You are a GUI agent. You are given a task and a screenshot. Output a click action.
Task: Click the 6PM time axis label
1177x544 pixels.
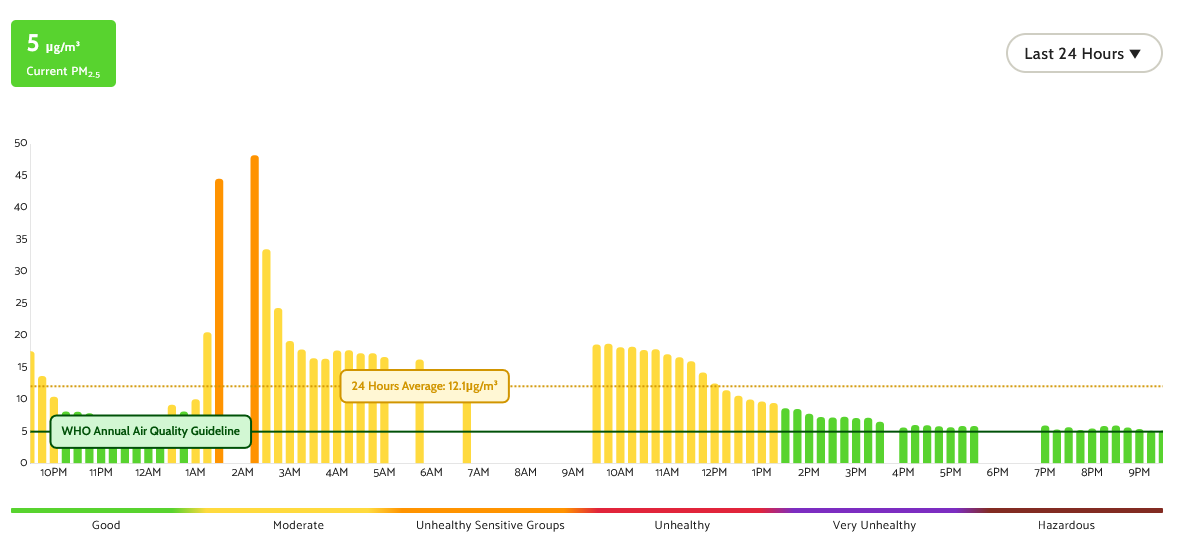pyautogui.click(x=997, y=472)
